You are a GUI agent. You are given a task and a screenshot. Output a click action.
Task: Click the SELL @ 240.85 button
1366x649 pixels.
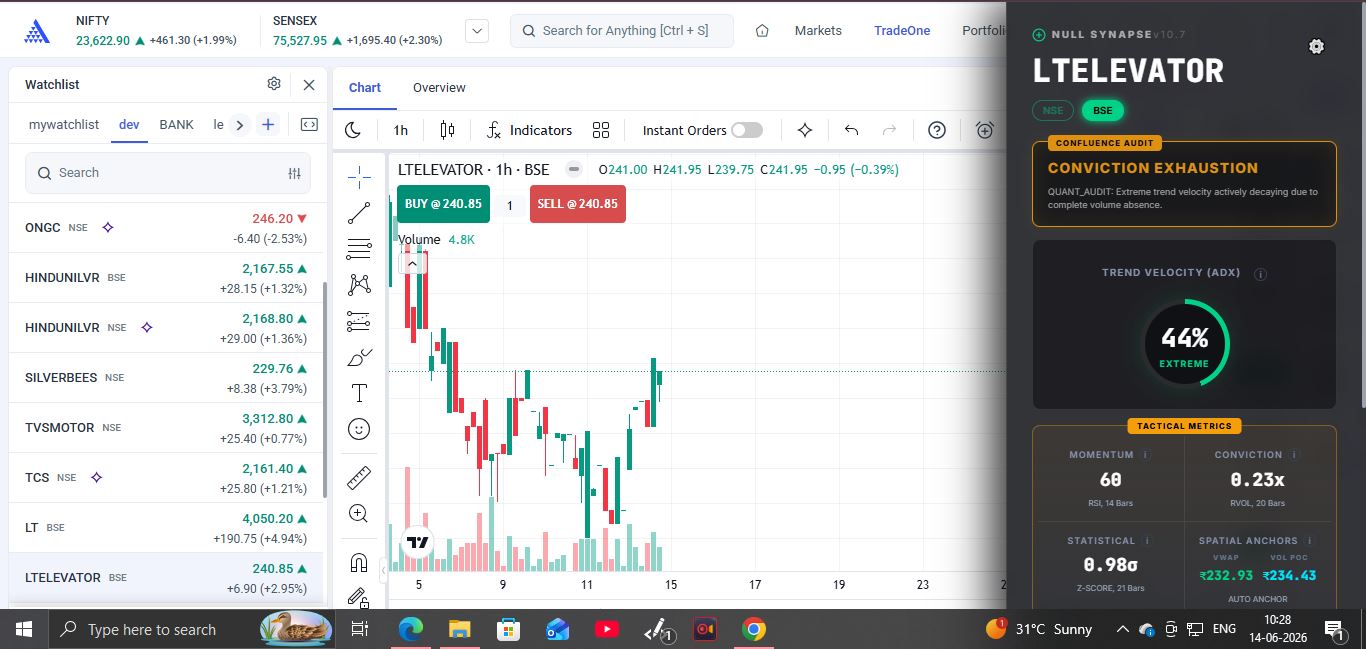point(578,204)
